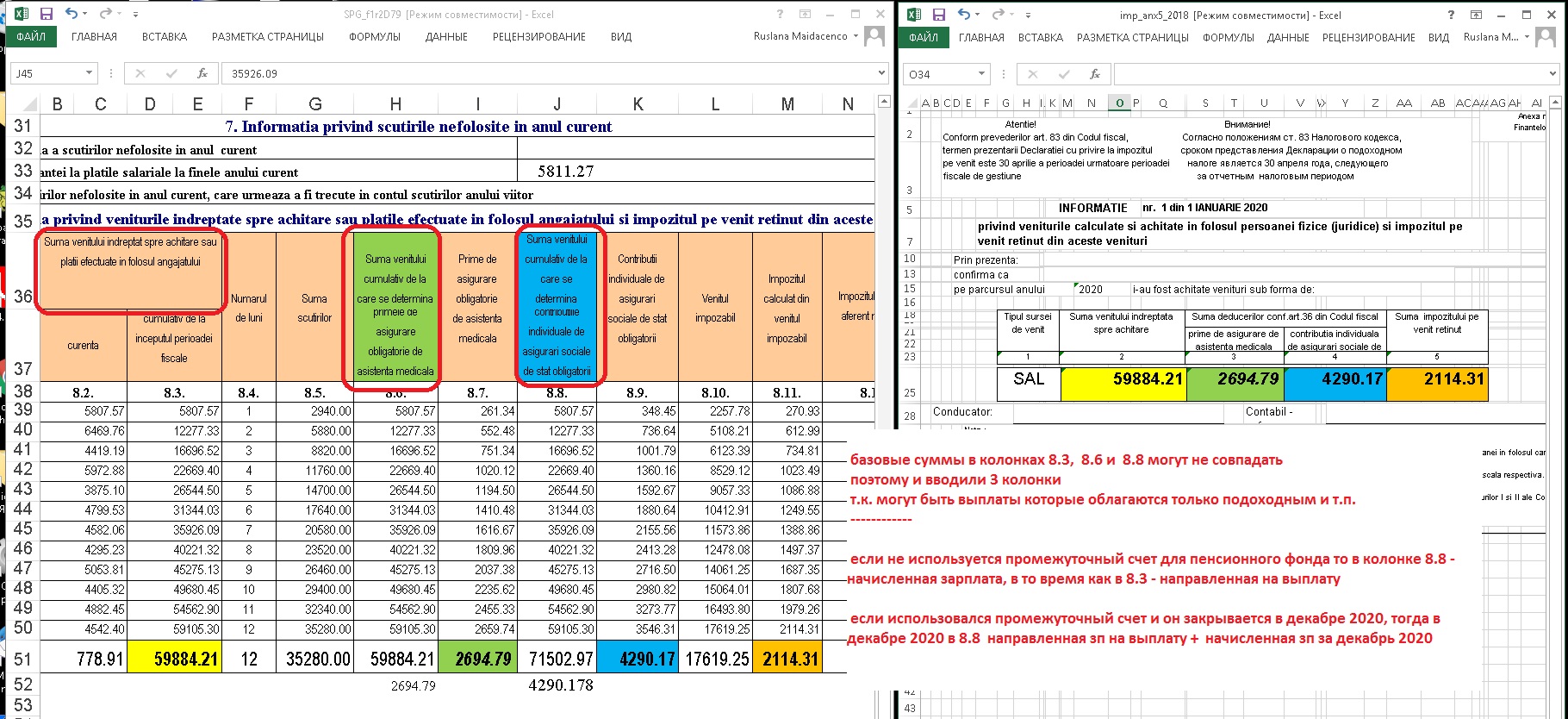Viewport: 1568px width, 719px height.
Task: Click Insert Function fx in imp_anx5_2018 window
Action: [1095, 73]
